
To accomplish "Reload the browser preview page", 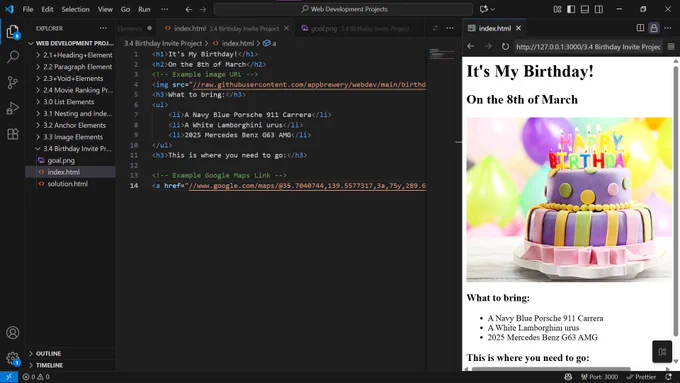I will click(505, 46).
